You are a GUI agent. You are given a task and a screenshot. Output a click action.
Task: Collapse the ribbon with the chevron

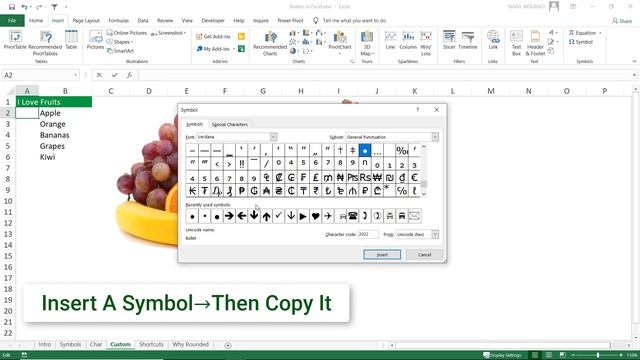[x=634, y=61]
